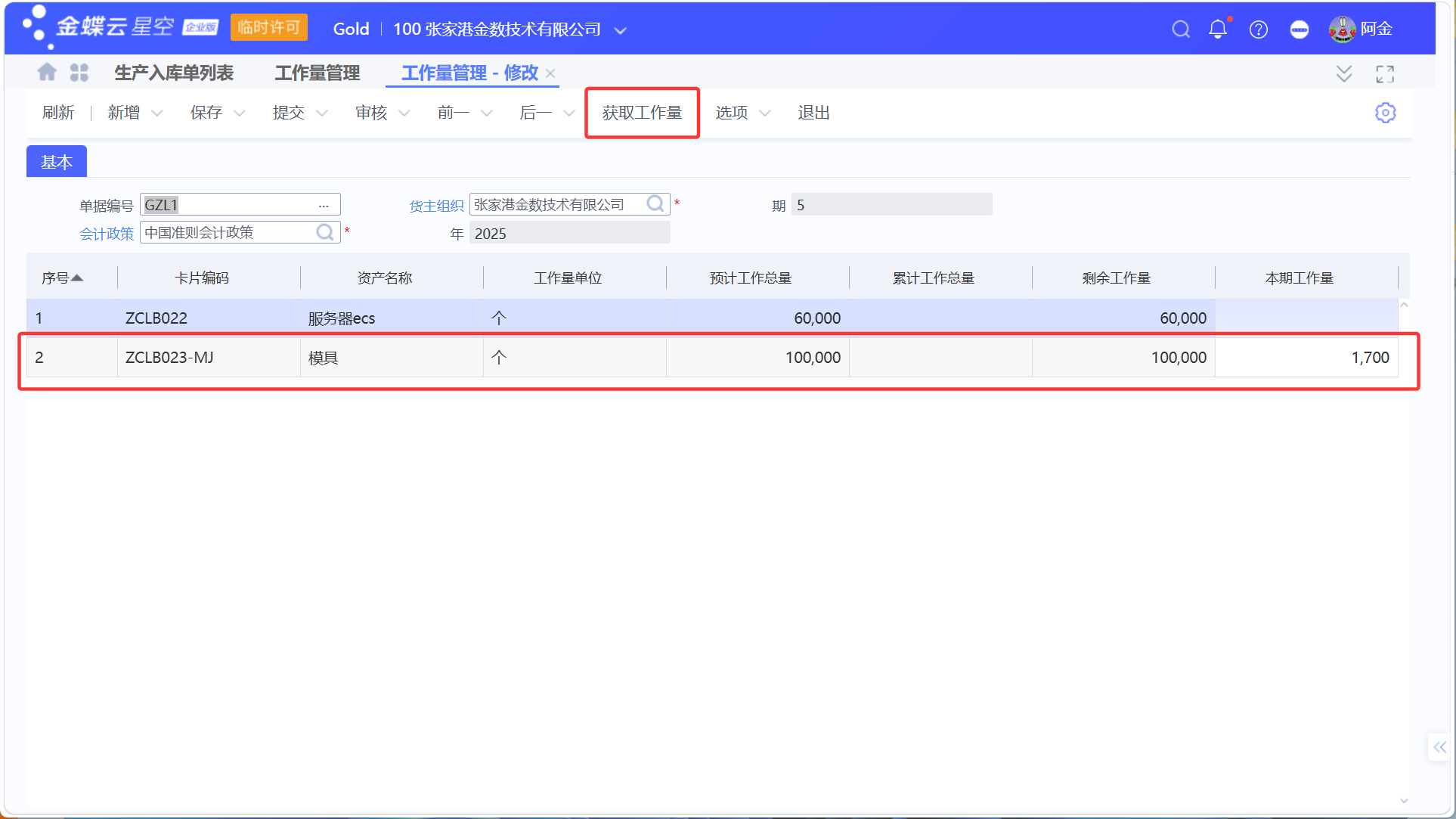Expand the tab list overflow chevron
The height and width of the screenshot is (819, 1456).
1343,73
